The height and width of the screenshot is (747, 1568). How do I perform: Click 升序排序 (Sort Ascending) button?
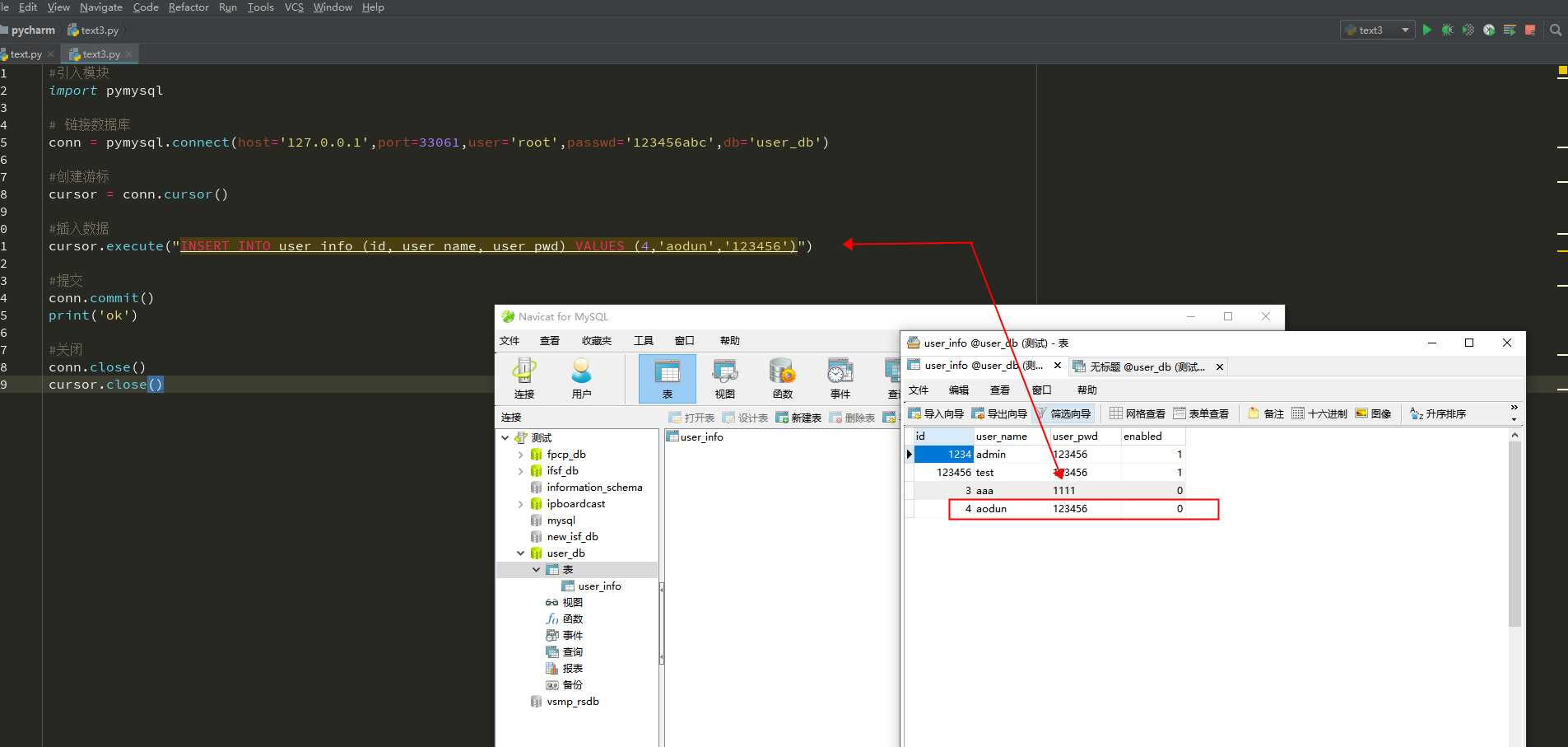(1438, 413)
